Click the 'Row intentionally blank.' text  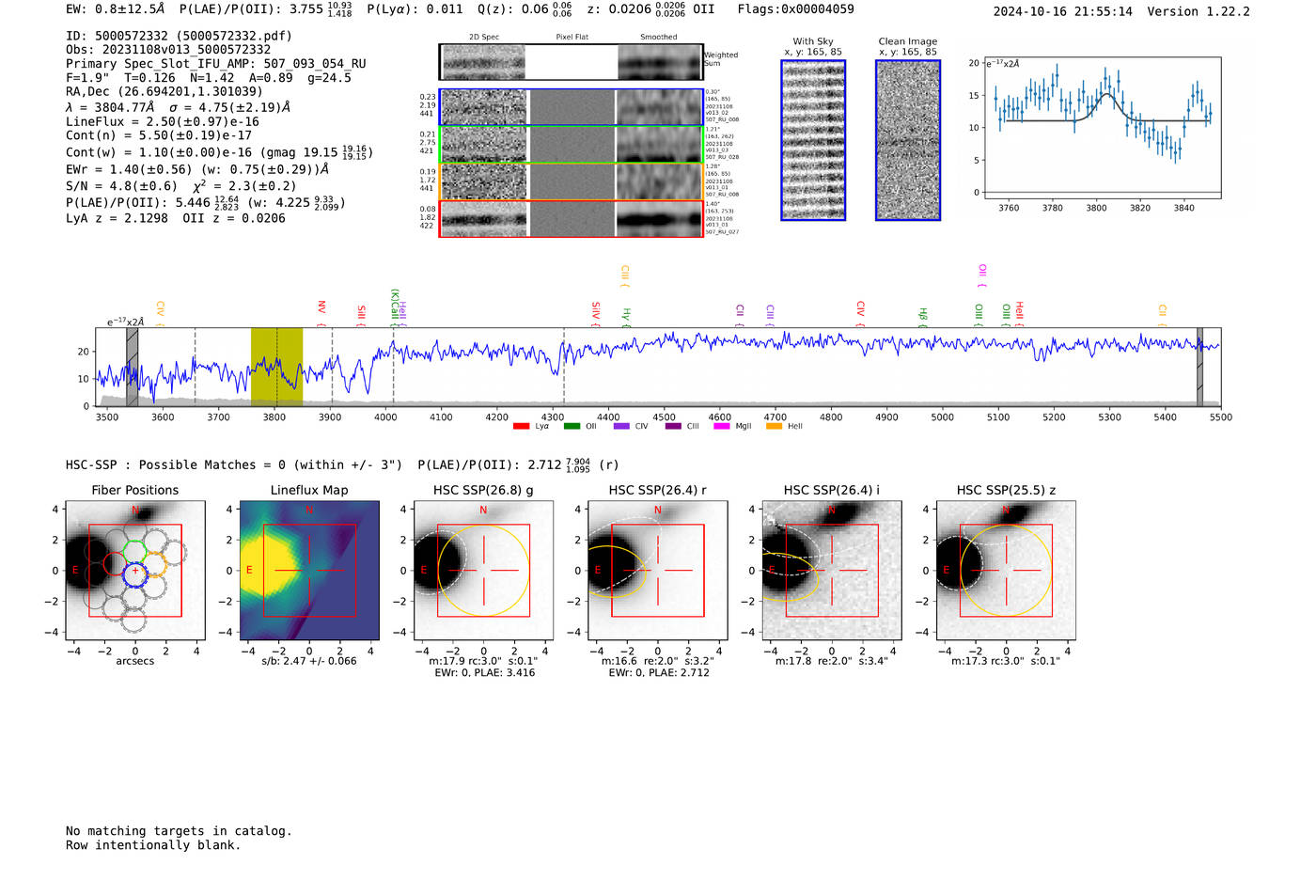click(153, 845)
